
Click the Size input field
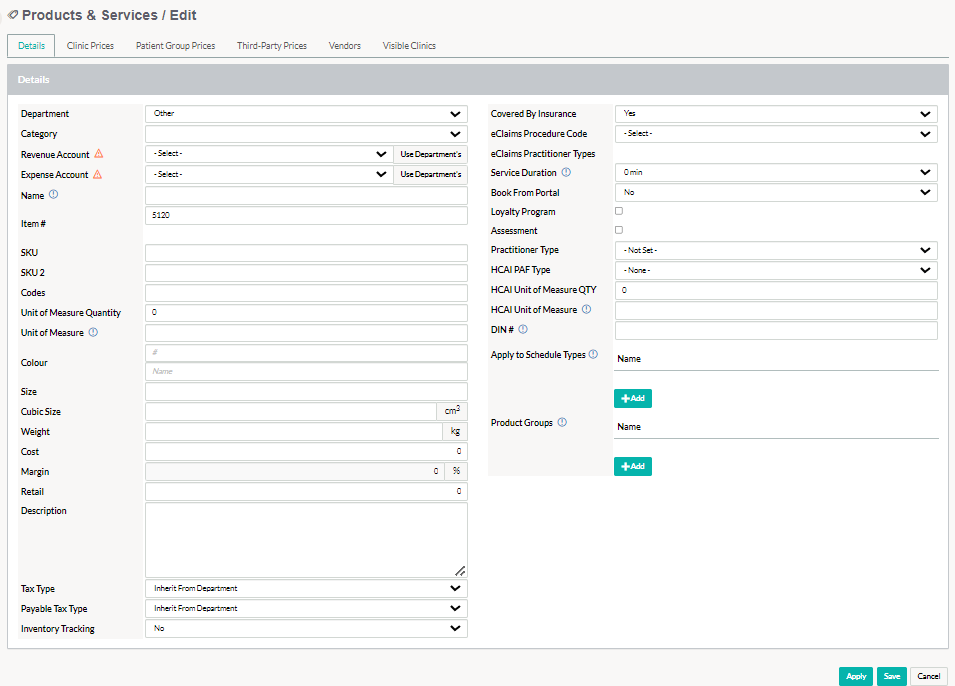tap(306, 392)
